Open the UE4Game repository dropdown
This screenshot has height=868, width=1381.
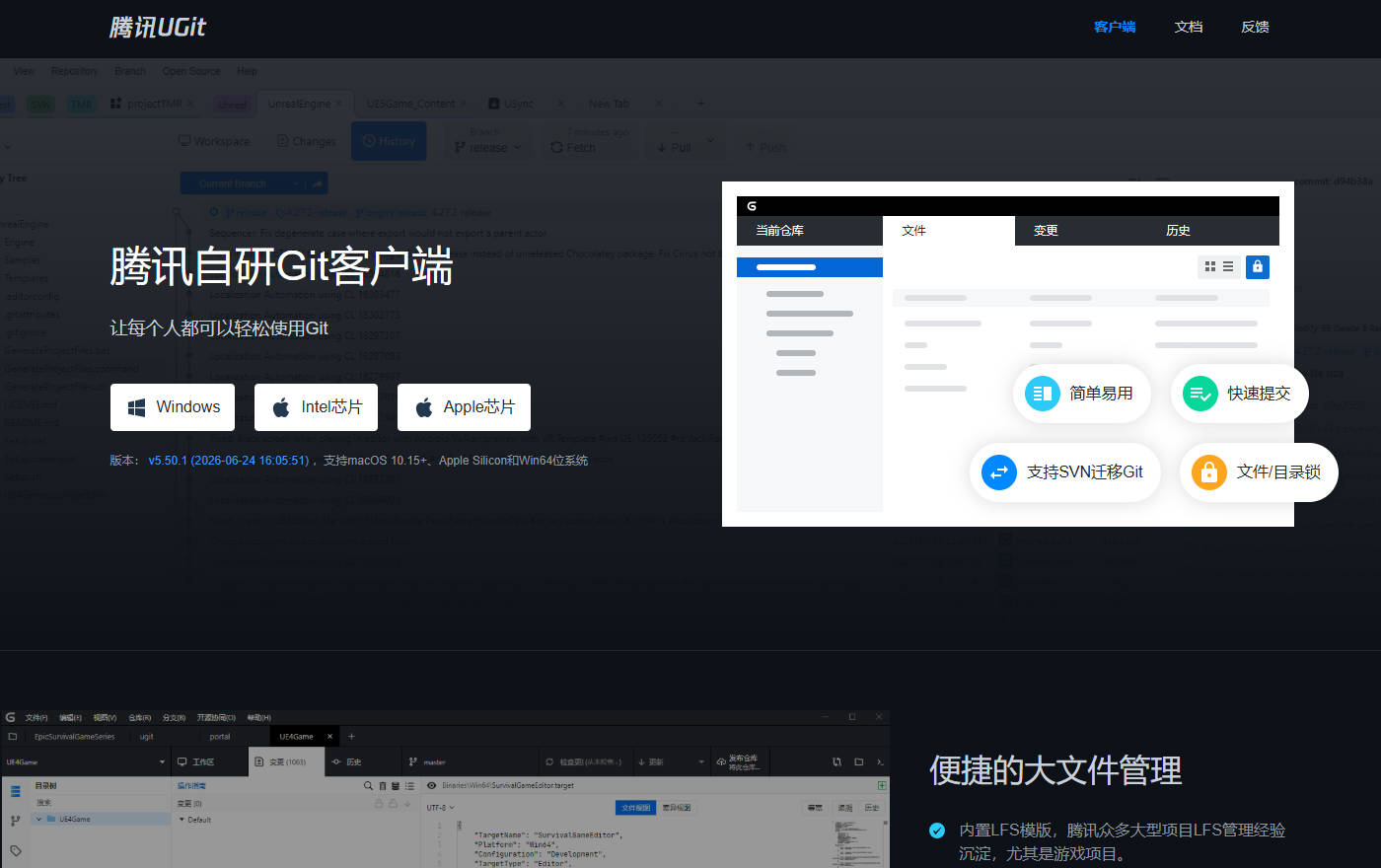point(86,762)
